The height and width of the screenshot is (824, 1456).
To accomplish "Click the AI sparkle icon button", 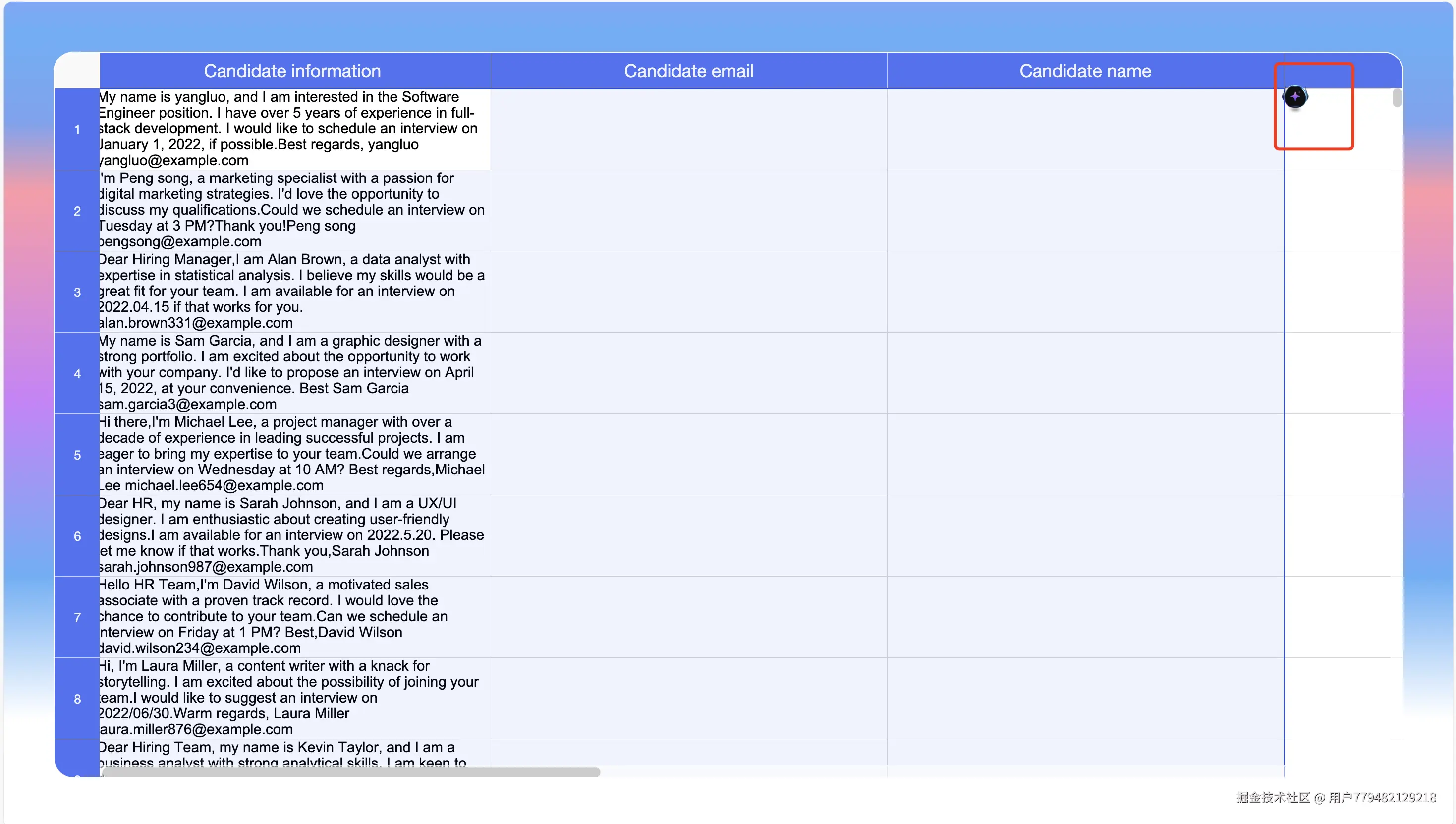I will click(x=1295, y=97).
